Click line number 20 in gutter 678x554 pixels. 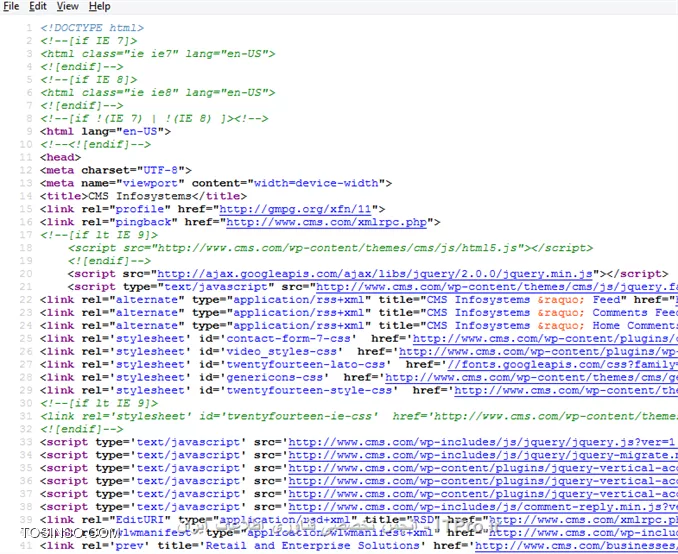(26, 274)
